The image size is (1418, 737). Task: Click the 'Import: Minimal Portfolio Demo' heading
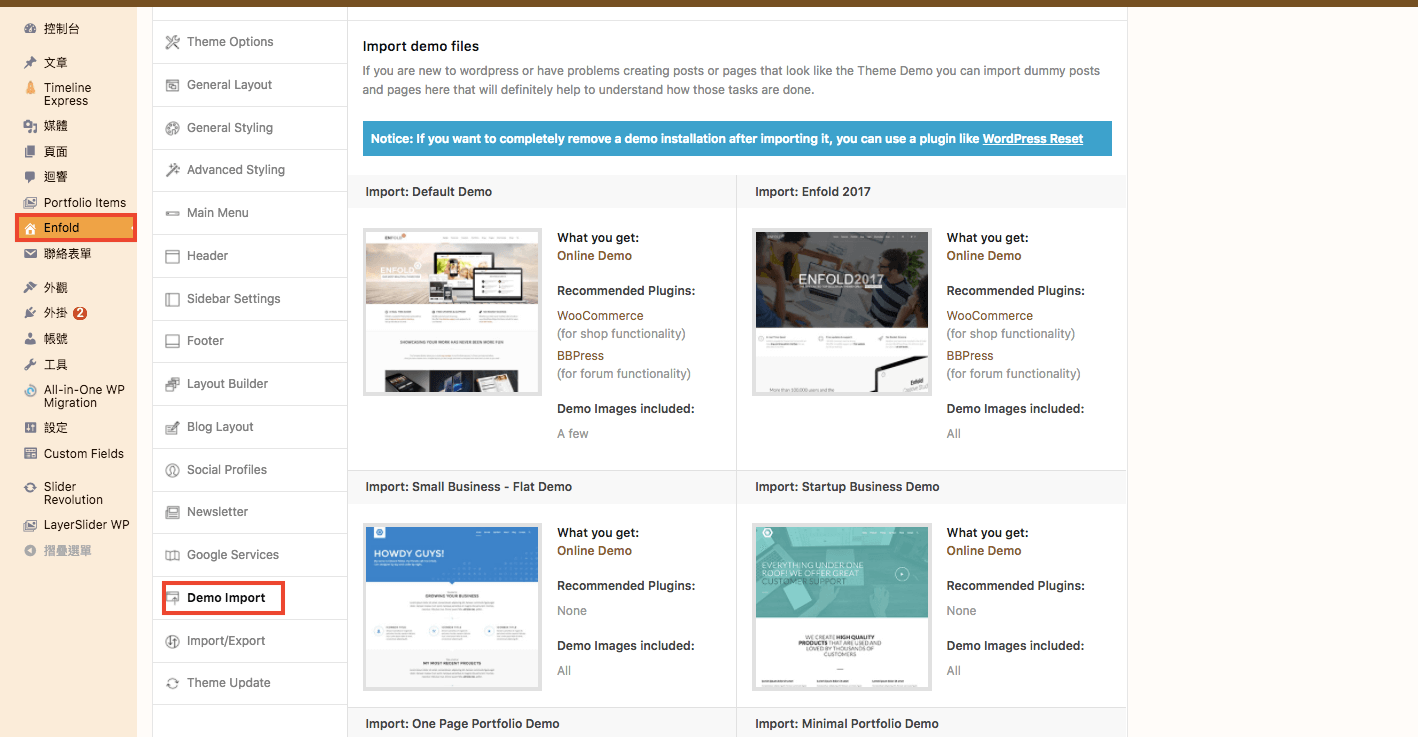pos(847,724)
